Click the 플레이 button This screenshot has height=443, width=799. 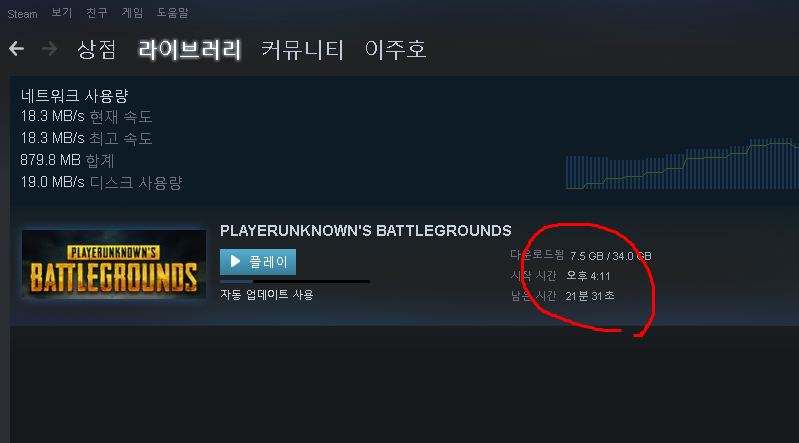click(x=258, y=262)
